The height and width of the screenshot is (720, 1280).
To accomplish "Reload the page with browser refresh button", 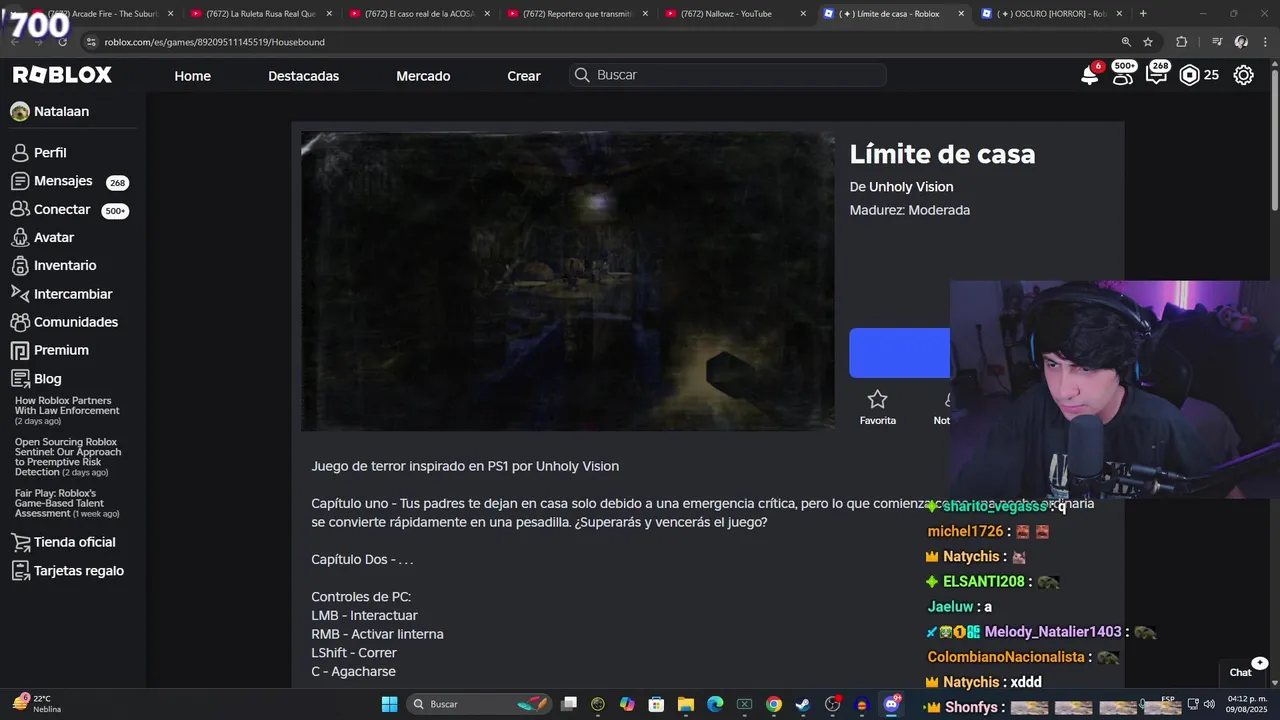I will pos(62,42).
